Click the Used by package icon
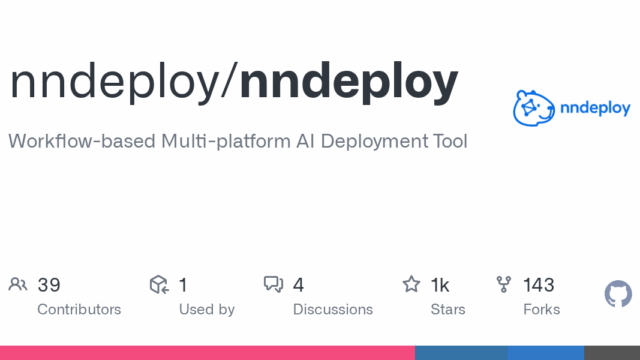The image size is (640, 360). 159,284
